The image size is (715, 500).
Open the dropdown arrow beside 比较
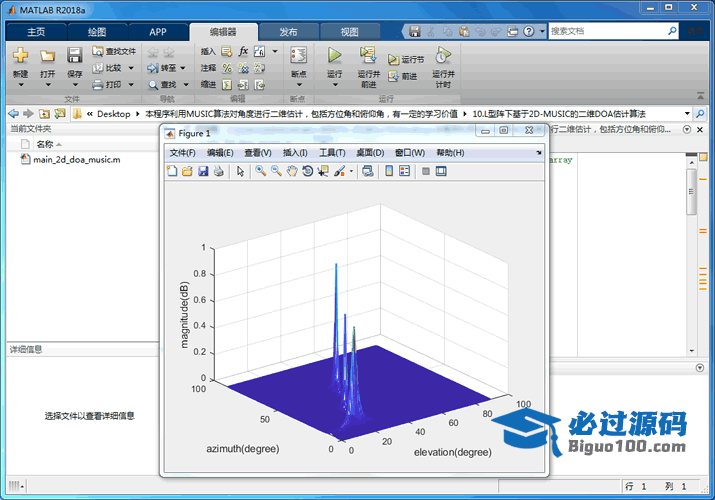[x=131, y=68]
